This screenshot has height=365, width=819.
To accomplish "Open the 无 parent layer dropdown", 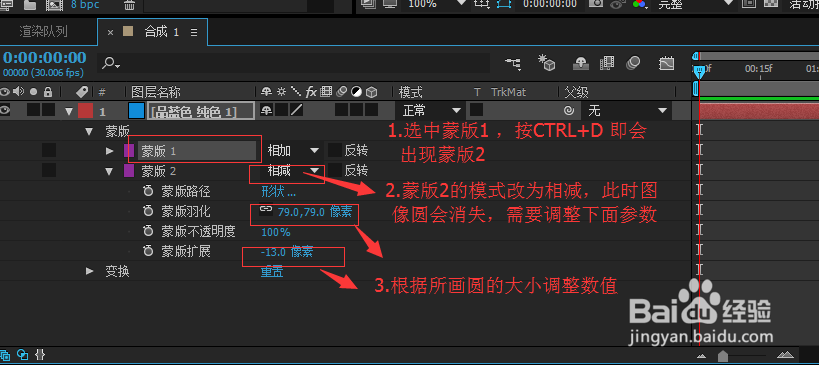I will pyautogui.click(x=627, y=111).
